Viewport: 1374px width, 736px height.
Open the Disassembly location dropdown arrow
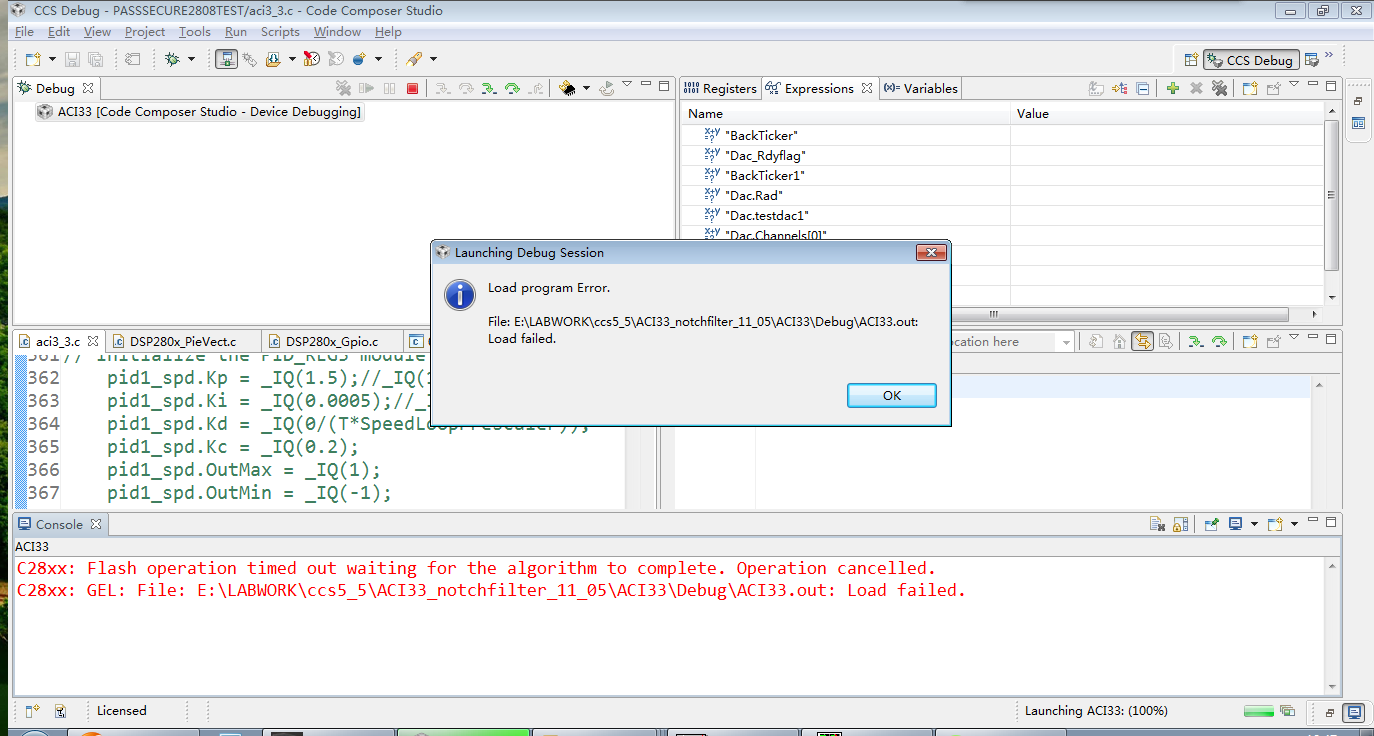[1065, 342]
